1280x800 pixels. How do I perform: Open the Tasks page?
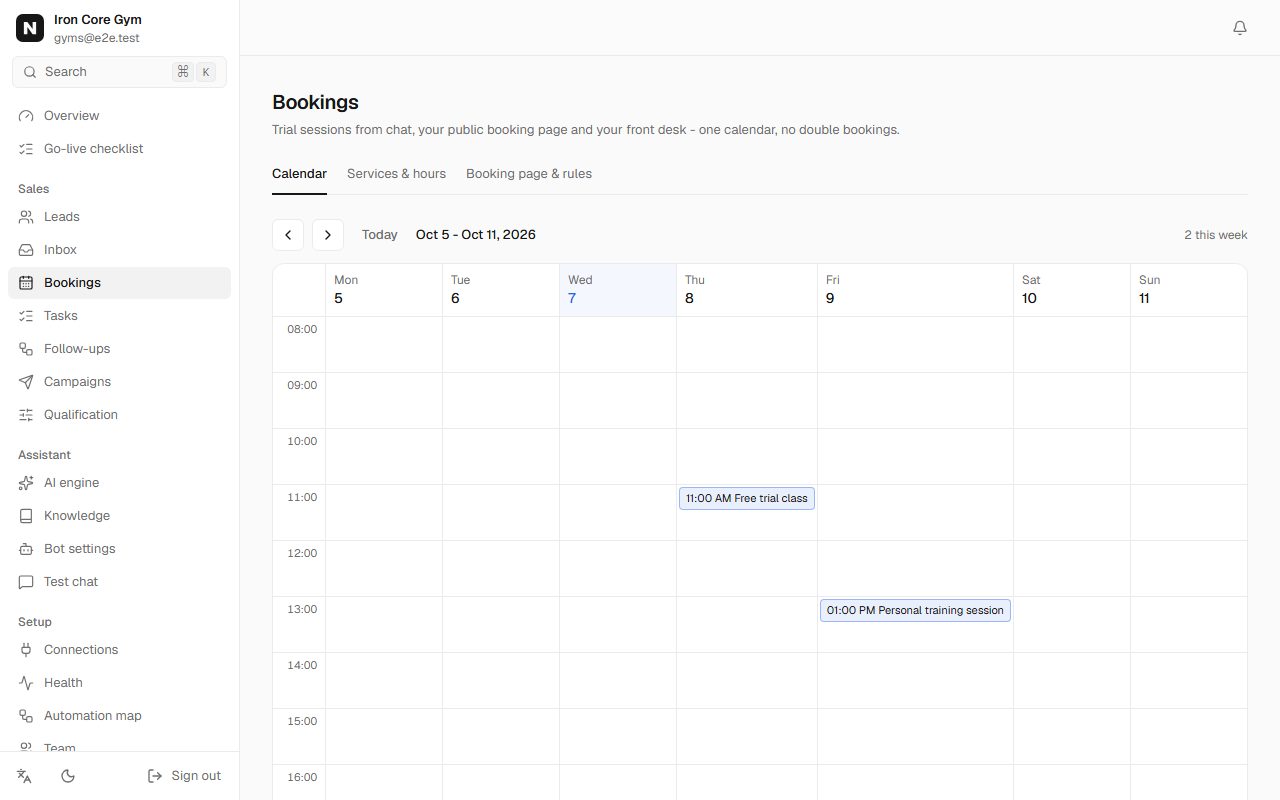[x=119, y=316]
